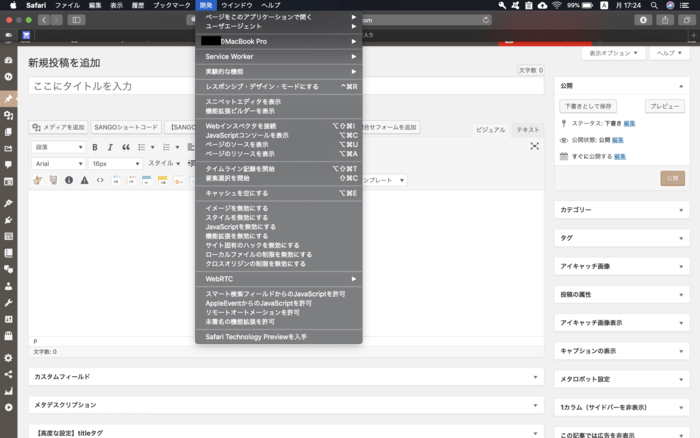Open Users icon in WordPress sidebar
The height and width of the screenshot is (438, 700).
8,286
